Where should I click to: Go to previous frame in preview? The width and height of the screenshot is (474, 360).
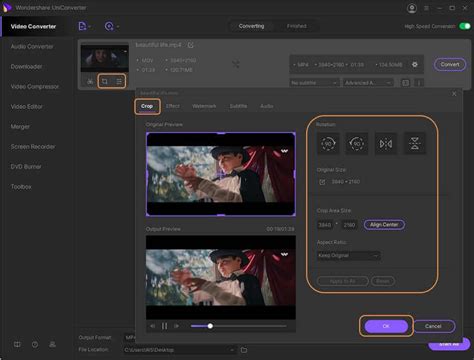152,326
